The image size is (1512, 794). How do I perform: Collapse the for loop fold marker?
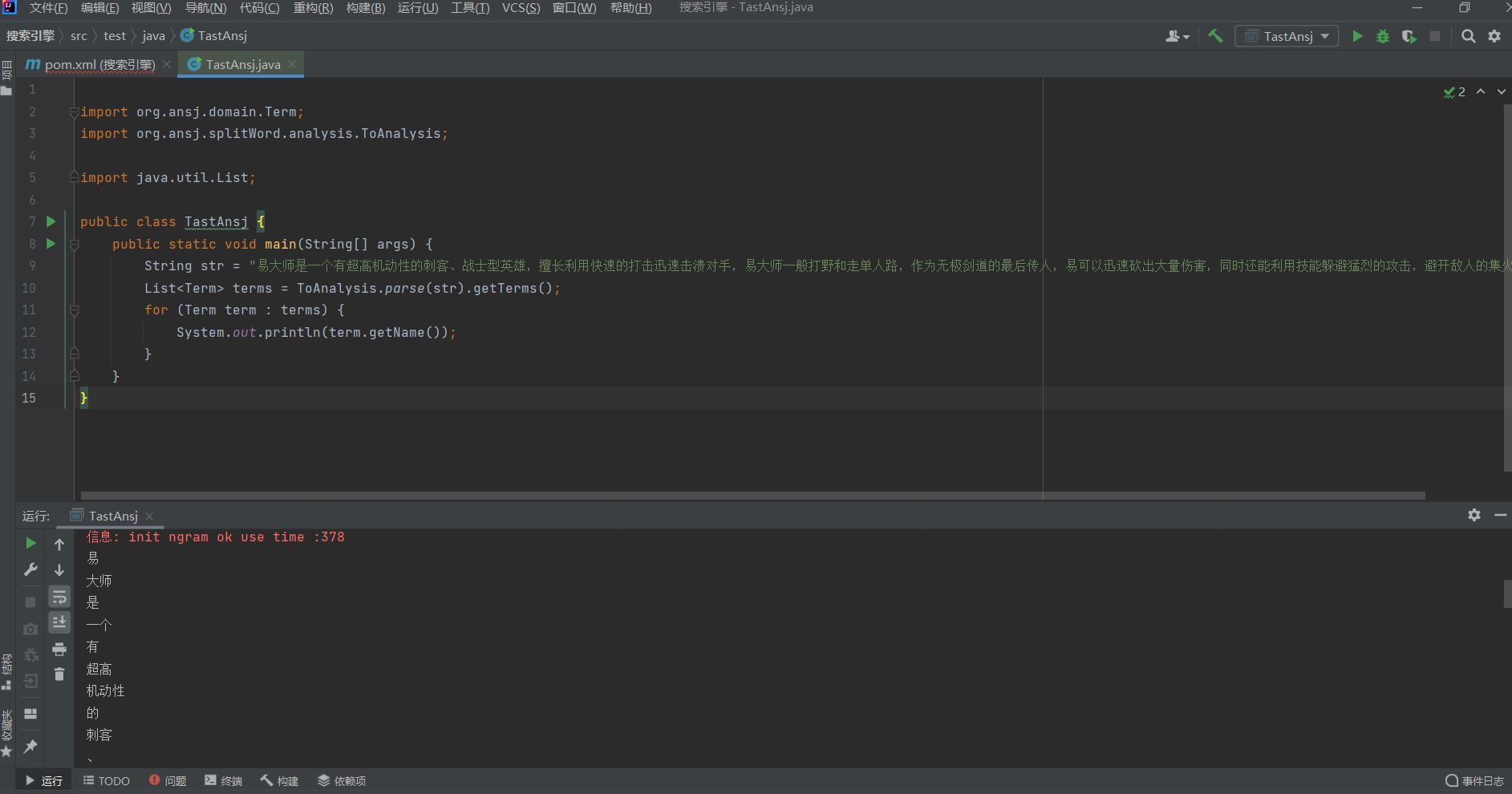(x=74, y=310)
